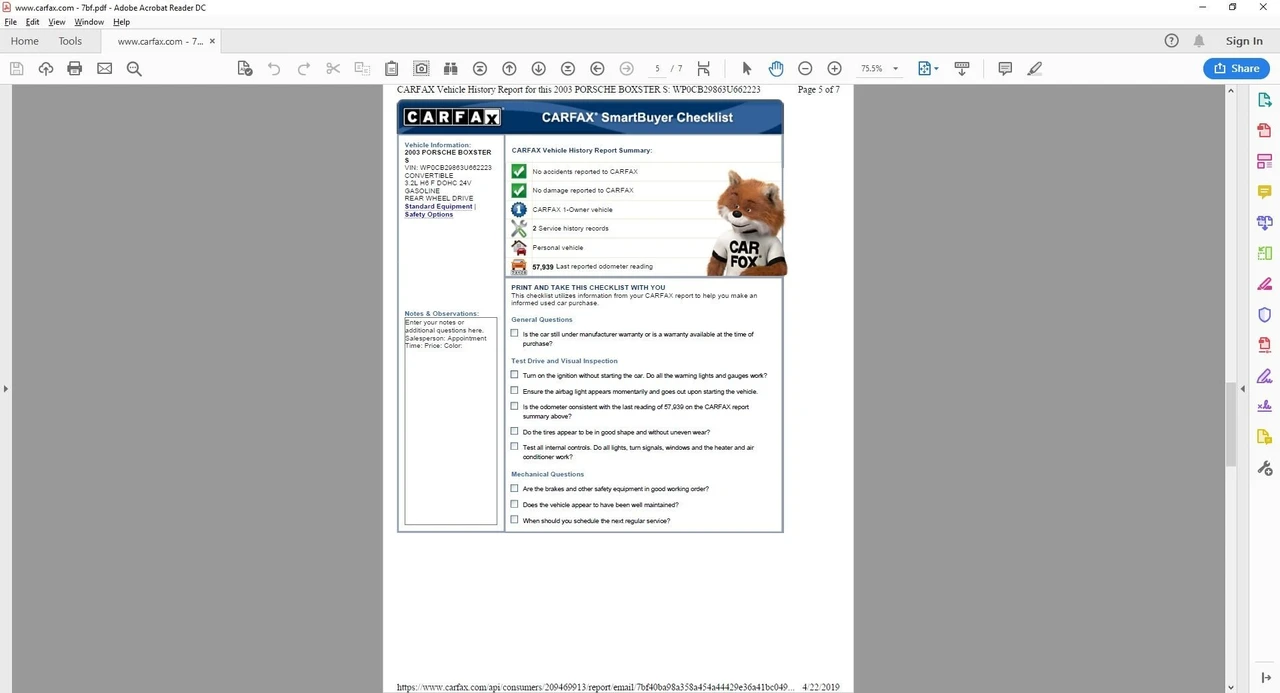Screen dimensions: 1280x693
Task: Click the Undo arrow icon
Action: 274,68
